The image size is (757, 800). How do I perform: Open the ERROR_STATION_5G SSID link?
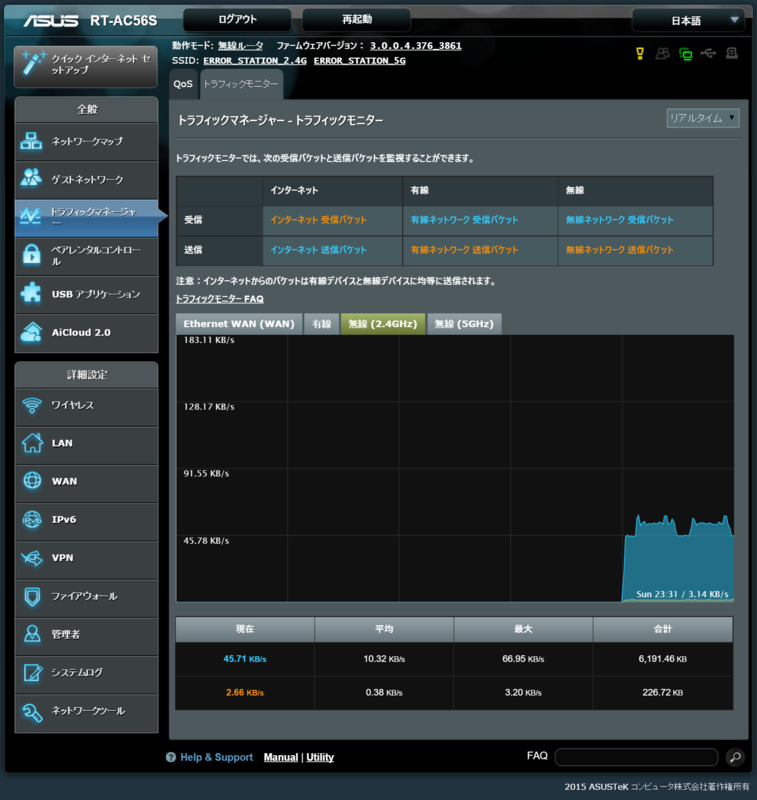click(x=360, y=61)
